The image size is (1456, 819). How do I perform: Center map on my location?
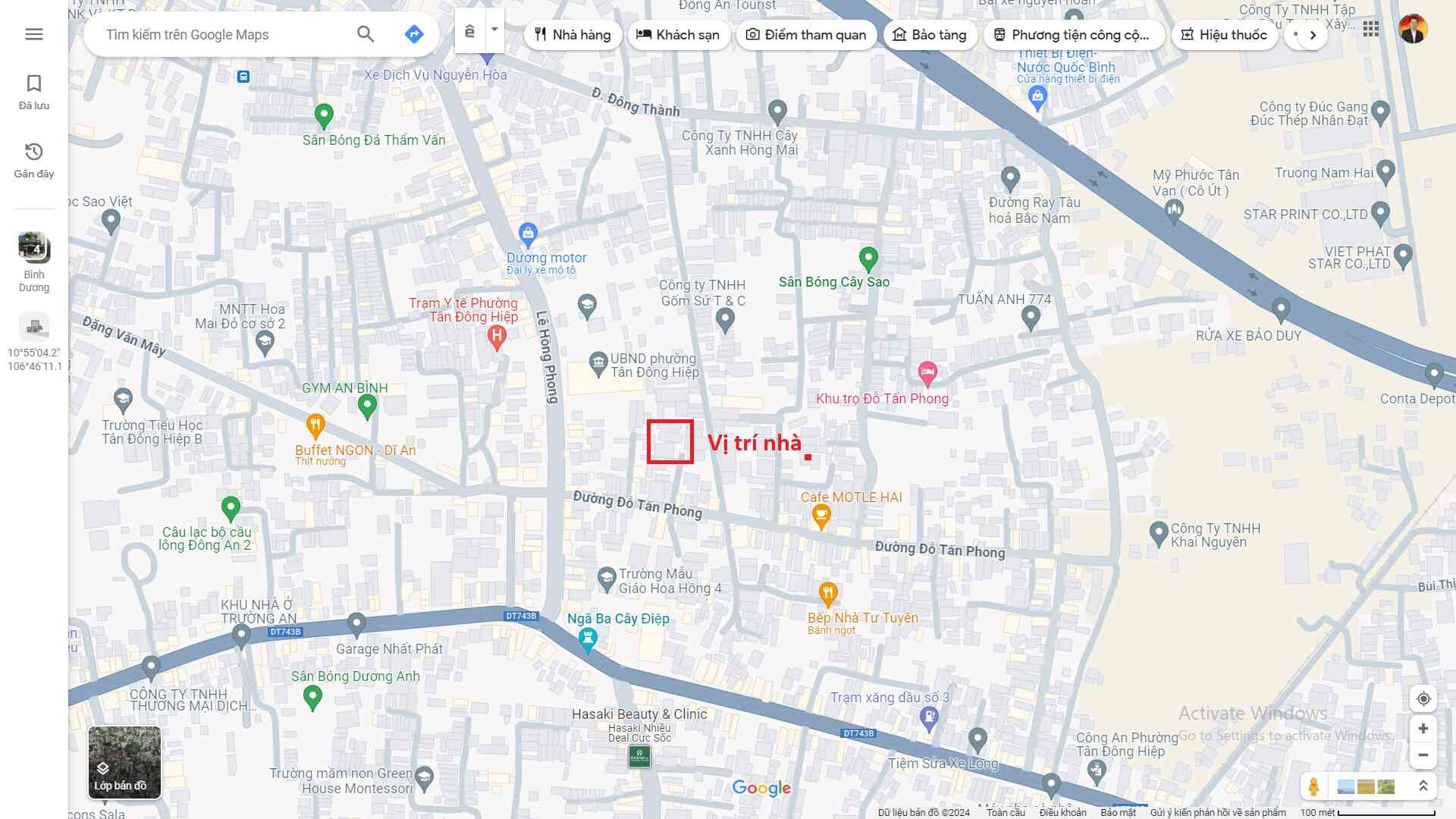[x=1423, y=698]
